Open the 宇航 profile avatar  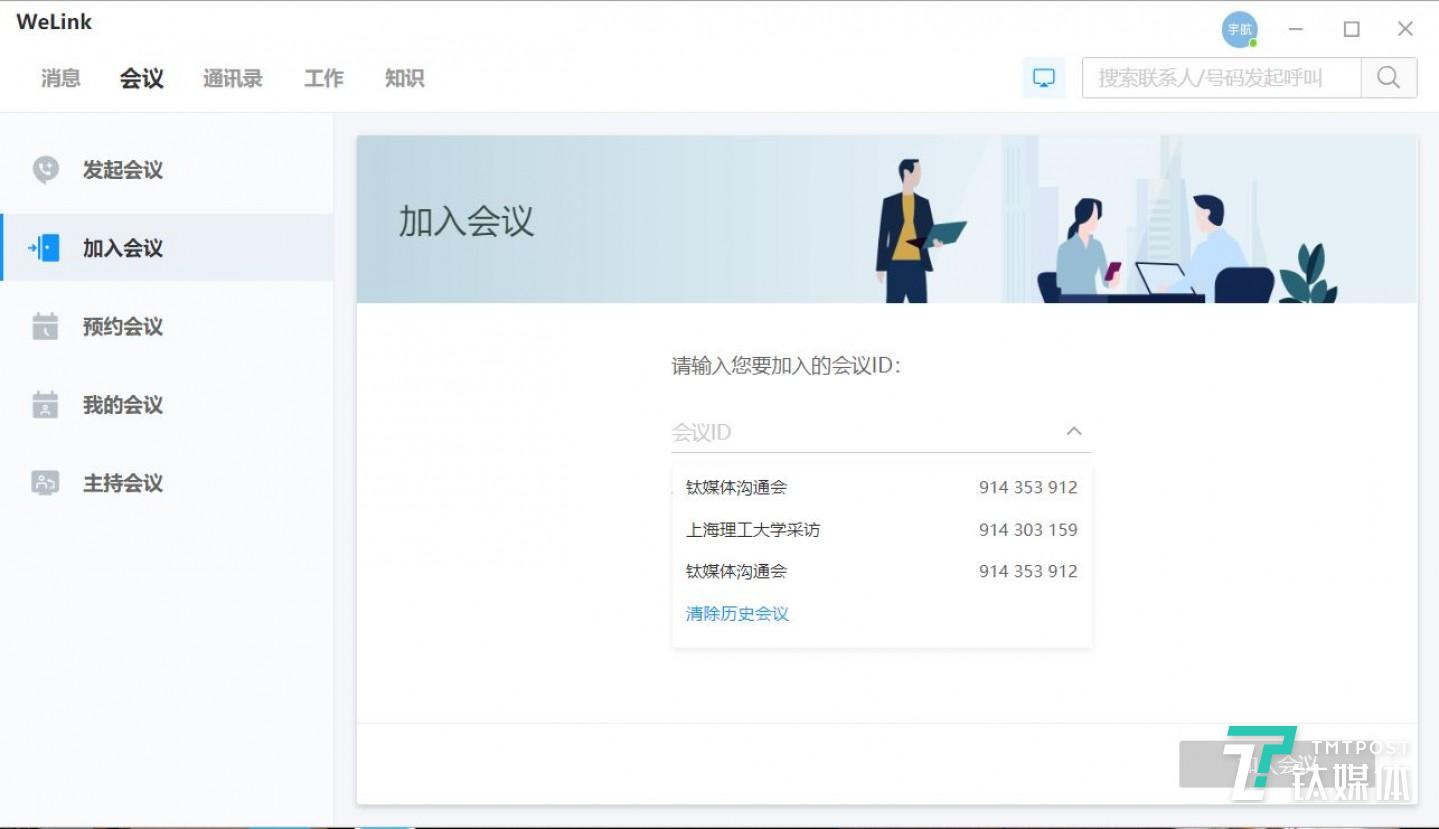click(1239, 29)
